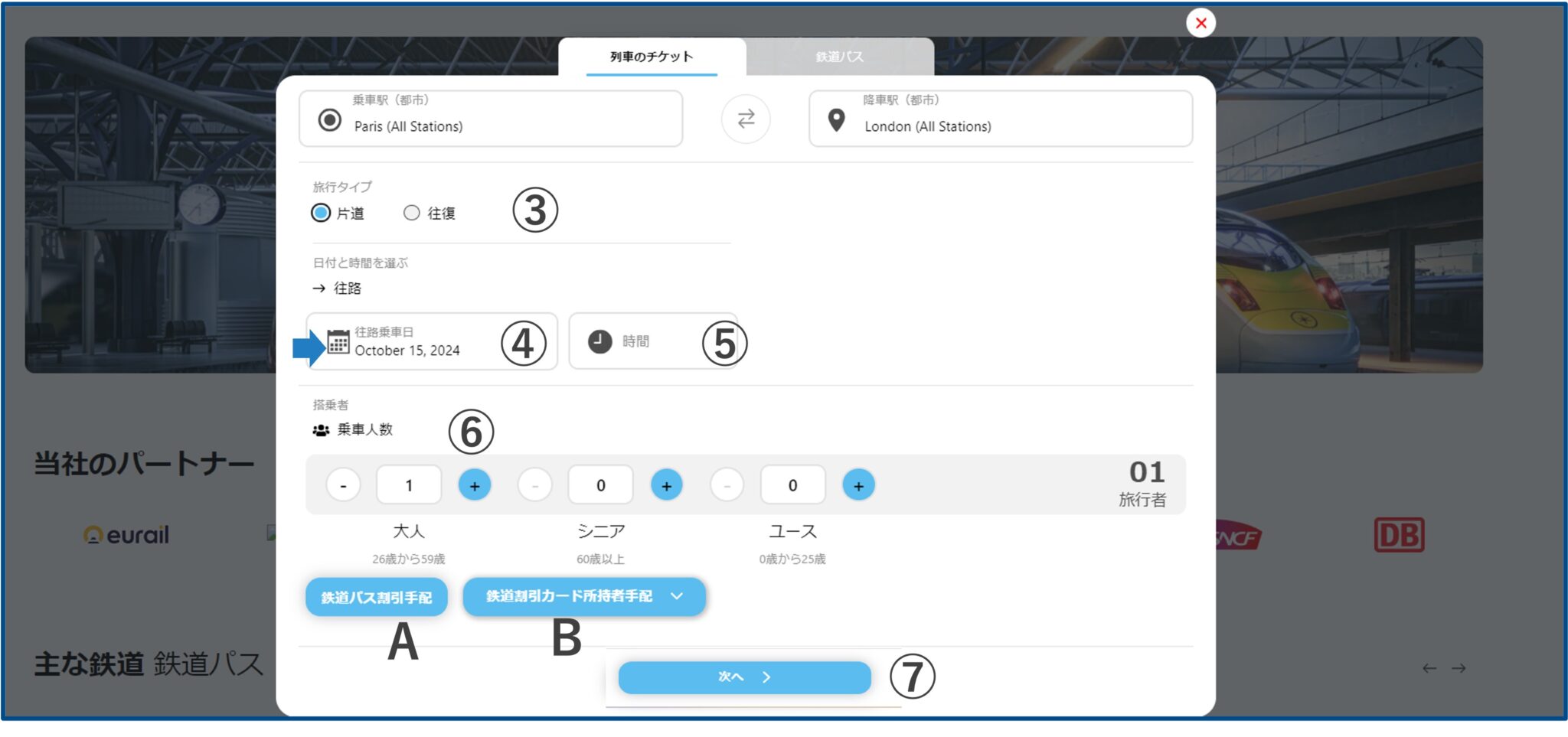The width and height of the screenshot is (1568, 737).
Task: Click the right arrow in rail pass carousel
Action: (1459, 668)
